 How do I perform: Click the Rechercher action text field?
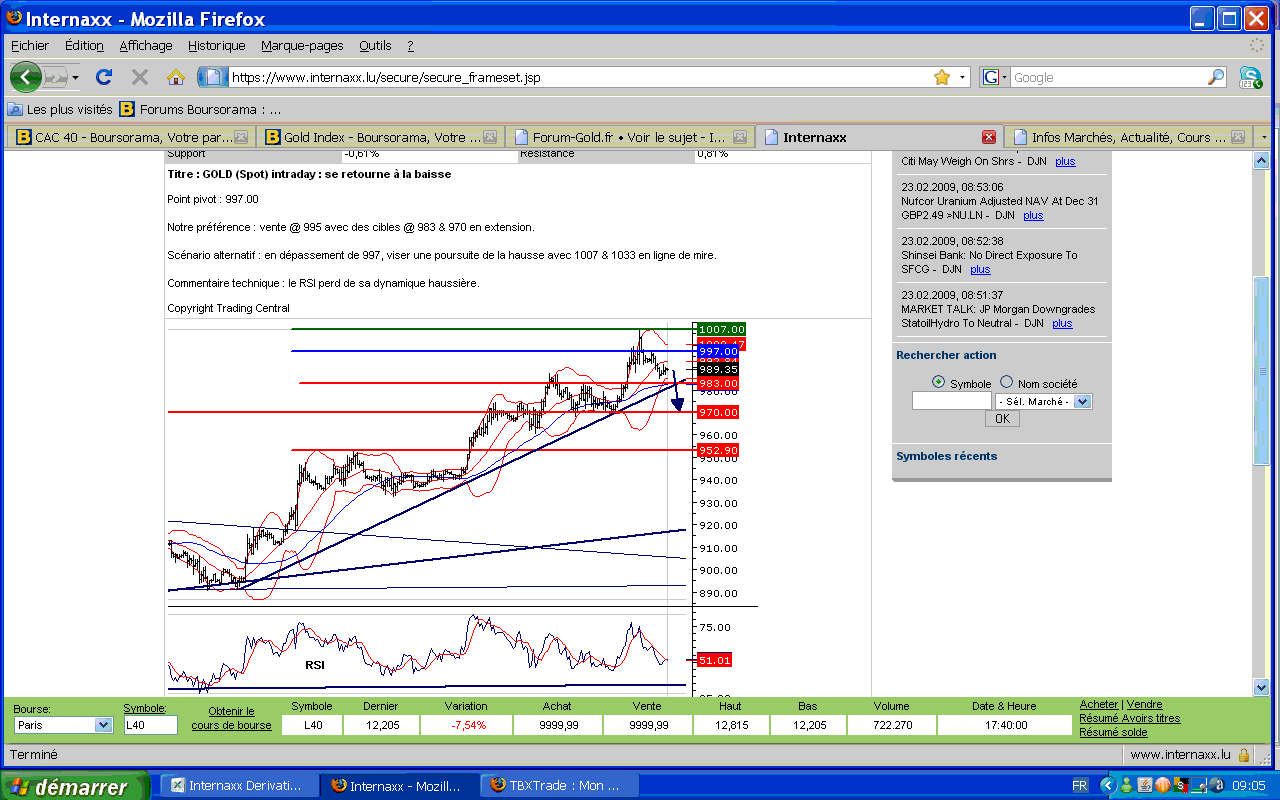point(951,401)
